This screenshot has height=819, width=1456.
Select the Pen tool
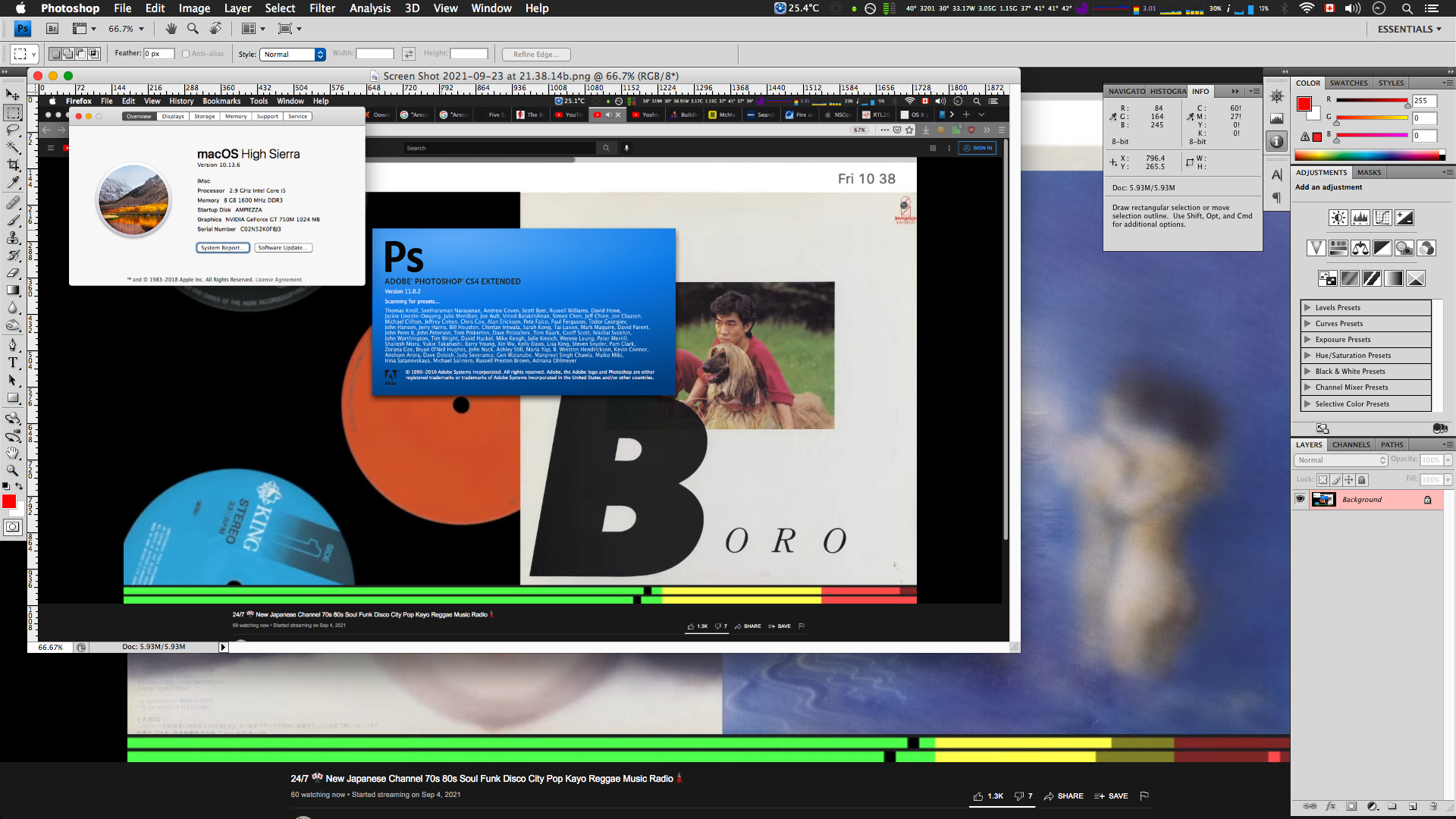13,344
